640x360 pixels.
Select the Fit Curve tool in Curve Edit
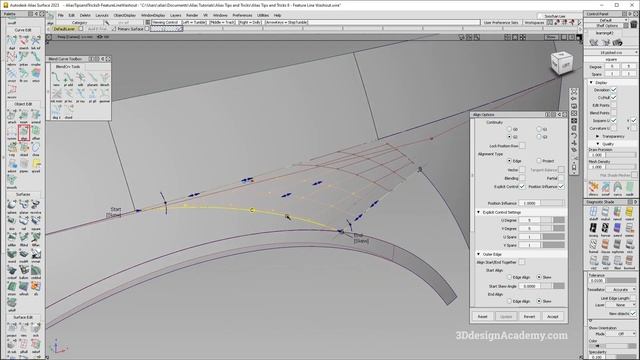[24, 75]
